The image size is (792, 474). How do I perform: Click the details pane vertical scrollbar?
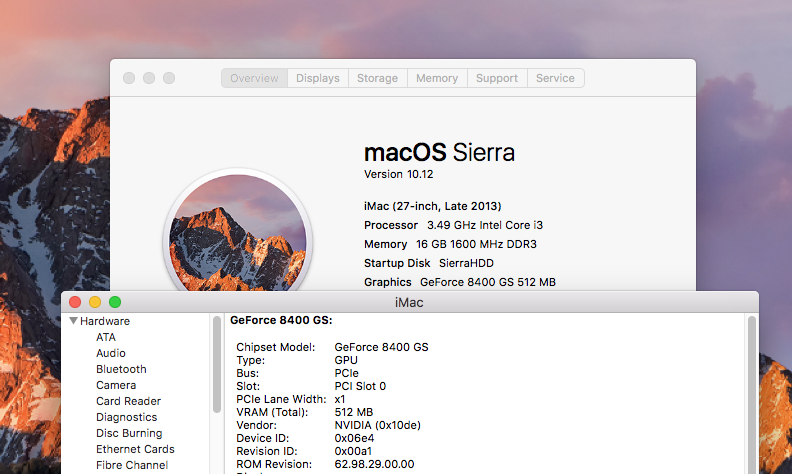tap(752, 394)
